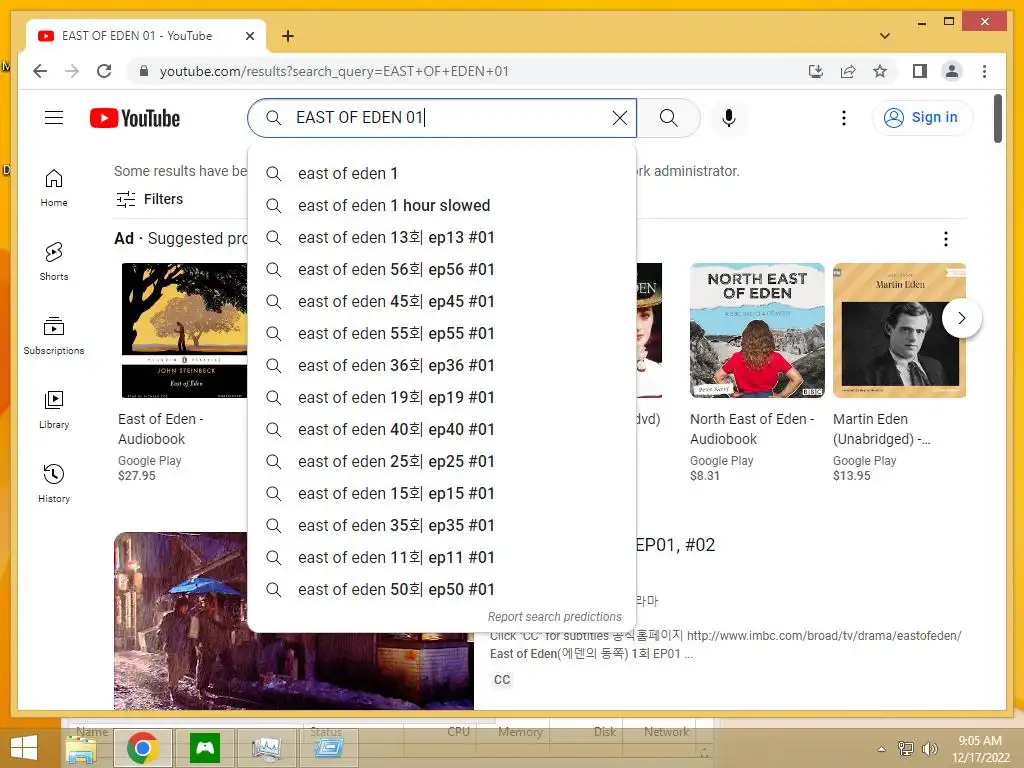Click the page vertical scrollbar thumb
This screenshot has width=1024, height=768.
click(997, 118)
